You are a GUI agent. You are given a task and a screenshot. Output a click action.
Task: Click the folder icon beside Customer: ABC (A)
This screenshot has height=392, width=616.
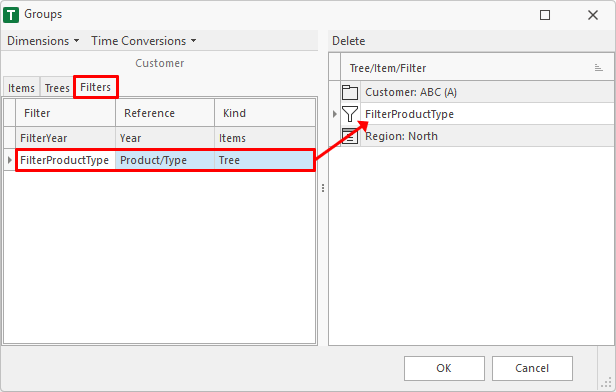coord(350,93)
